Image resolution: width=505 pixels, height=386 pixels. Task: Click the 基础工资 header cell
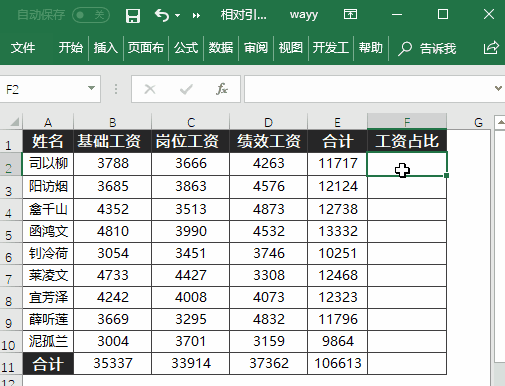[x=113, y=141]
